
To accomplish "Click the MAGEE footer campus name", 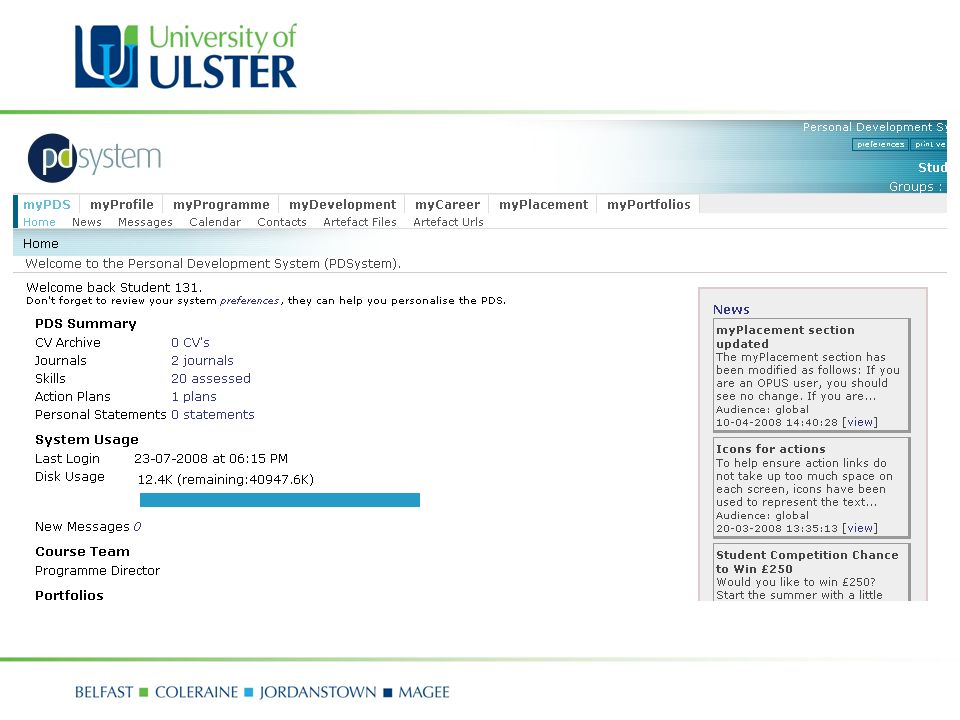I will click(x=424, y=692).
